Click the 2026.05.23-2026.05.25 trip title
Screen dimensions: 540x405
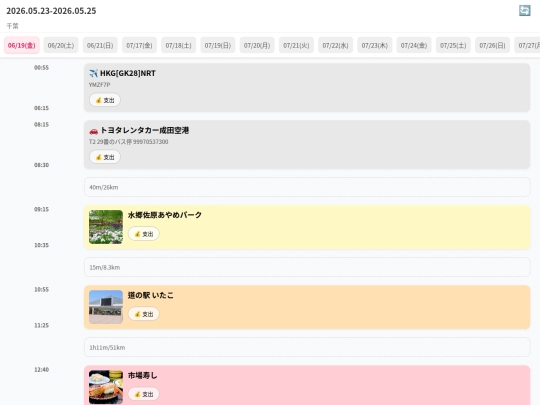click(x=51, y=11)
